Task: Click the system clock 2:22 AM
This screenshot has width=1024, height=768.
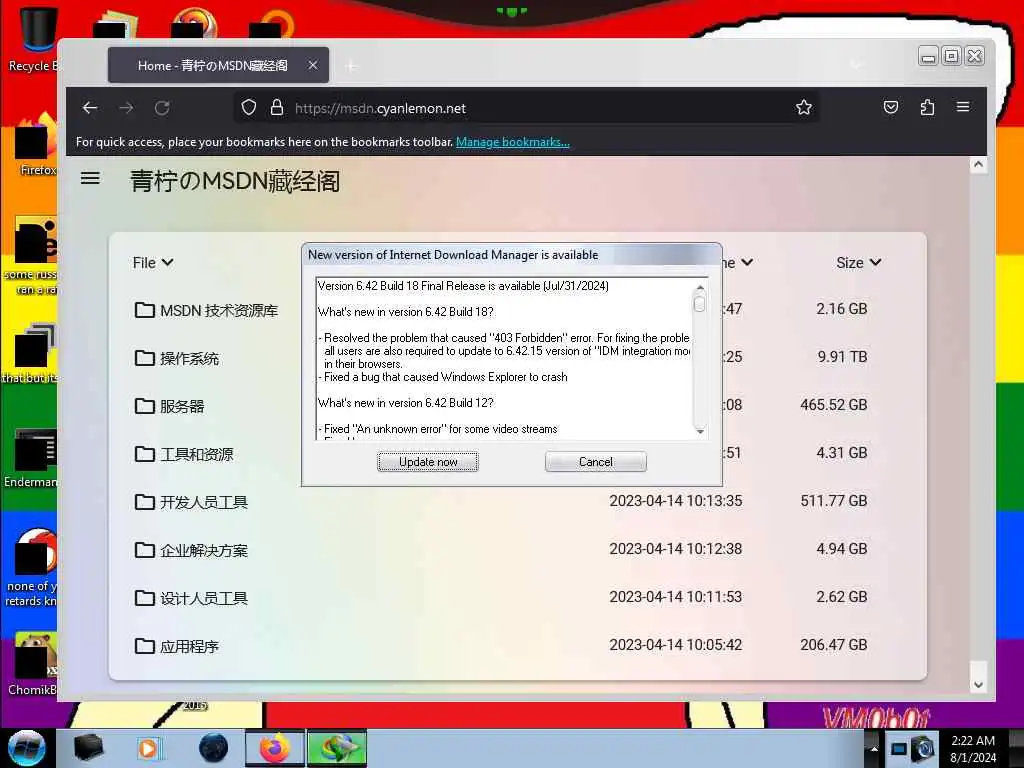Action: coord(973,741)
